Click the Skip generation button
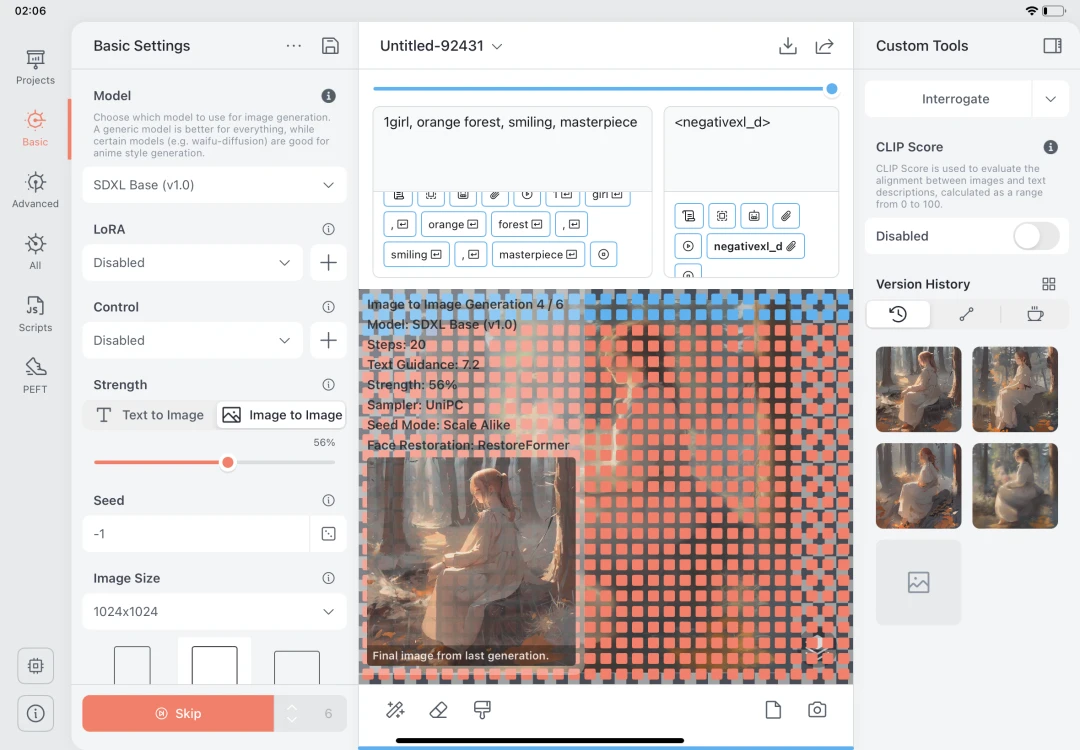The height and width of the screenshot is (750, 1080). (178, 713)
